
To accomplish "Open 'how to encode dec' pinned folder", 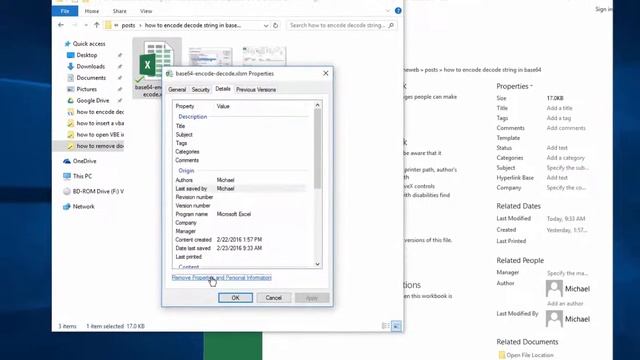I will point(100,112).
